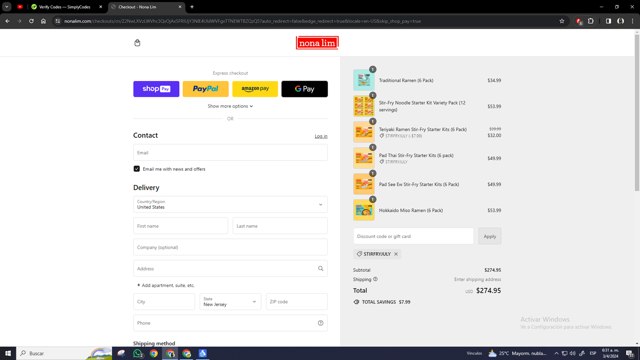This screenshot has width=640, height=360.
Task: Click the total price $274.95
Action: point(489,291)
